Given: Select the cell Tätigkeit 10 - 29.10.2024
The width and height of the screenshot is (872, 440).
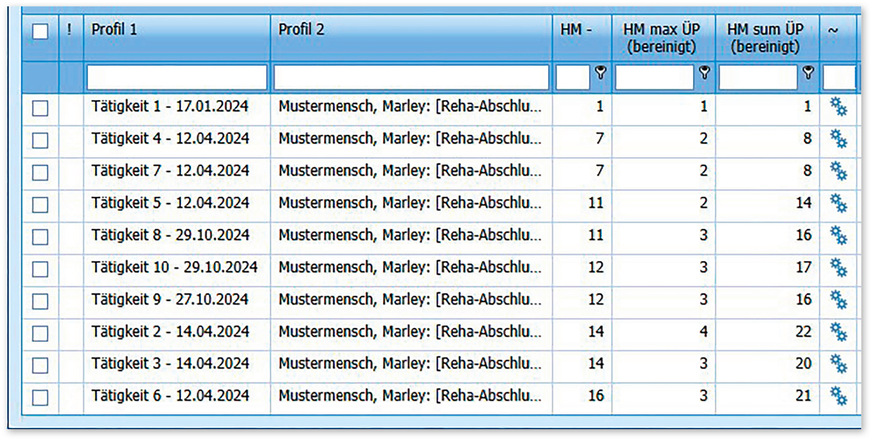Looking at the screenshot, I should tap(177, 268).
